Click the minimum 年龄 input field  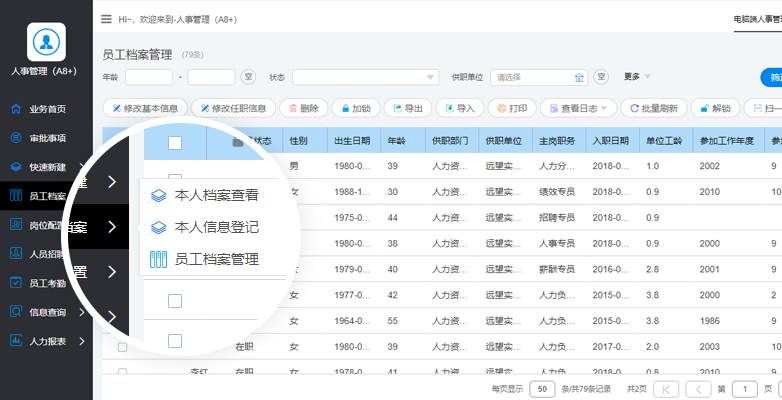tap(149, 77)
